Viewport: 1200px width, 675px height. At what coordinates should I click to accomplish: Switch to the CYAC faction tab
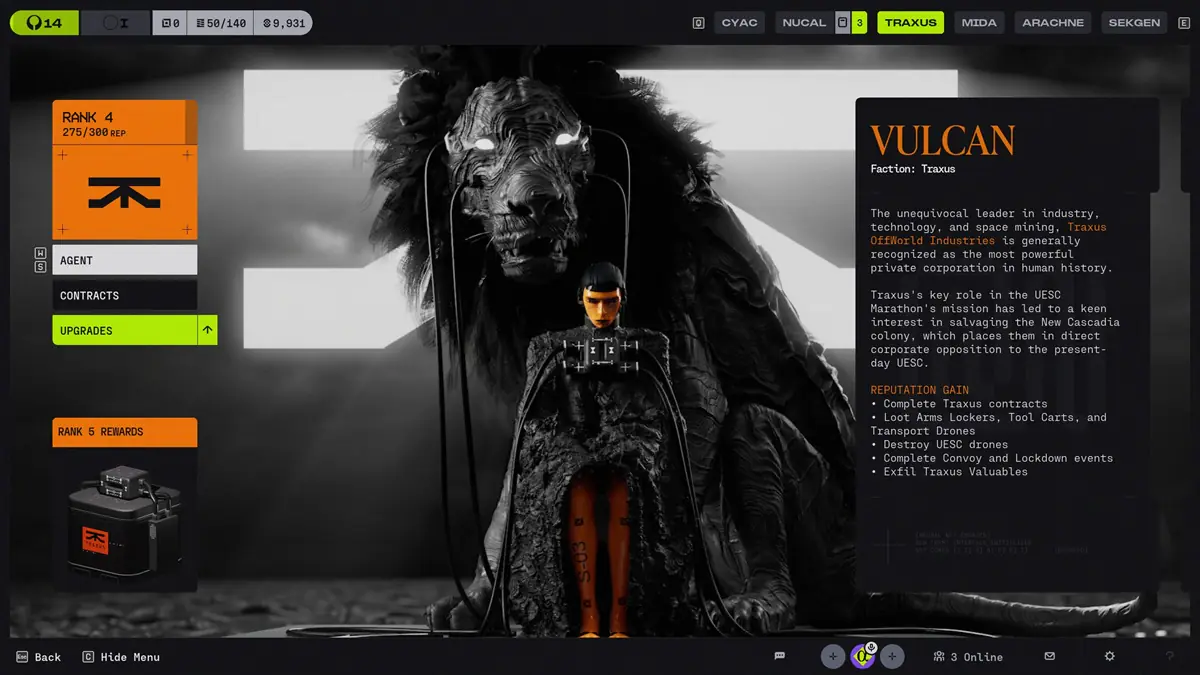739,22
